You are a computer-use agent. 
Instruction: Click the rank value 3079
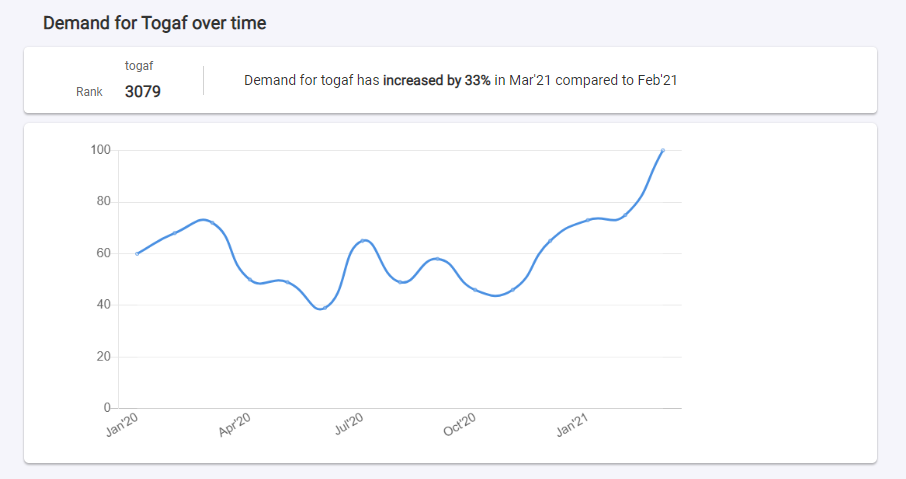click(143, 92)
